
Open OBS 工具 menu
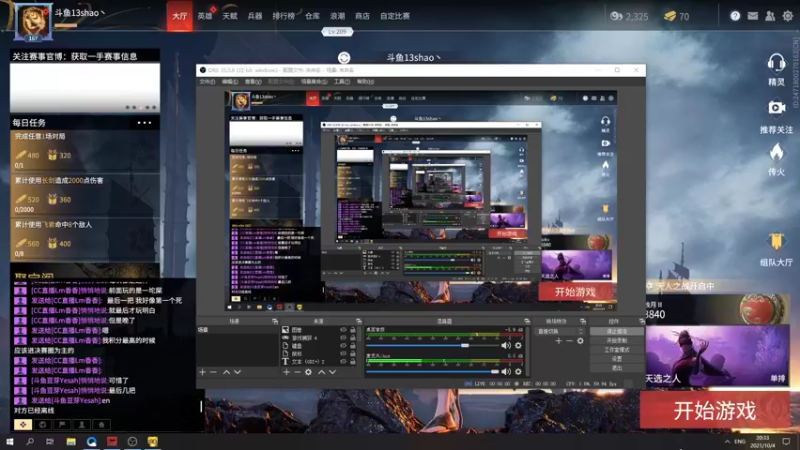342,82
